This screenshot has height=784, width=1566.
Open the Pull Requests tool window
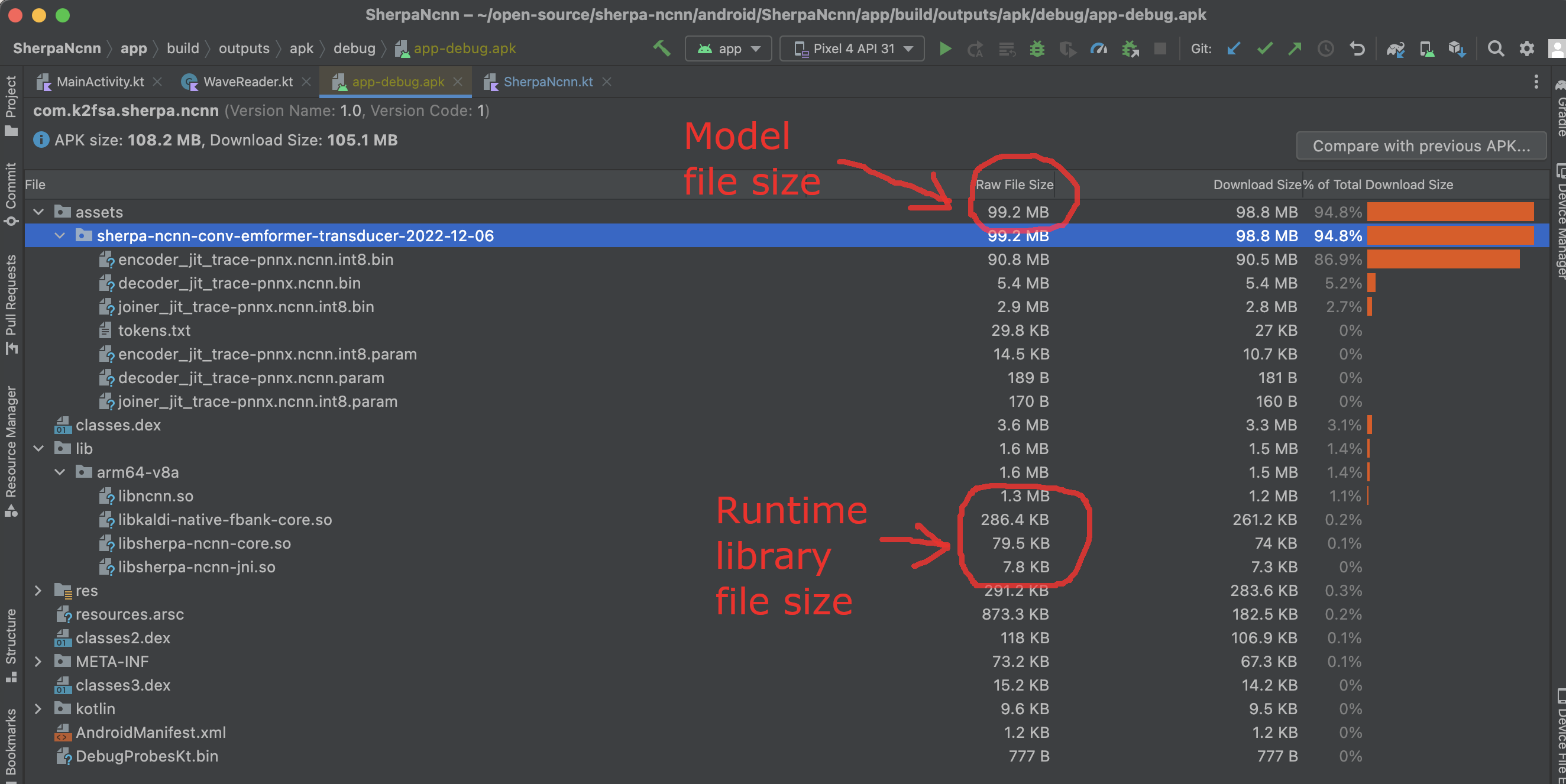pos(11,304)
